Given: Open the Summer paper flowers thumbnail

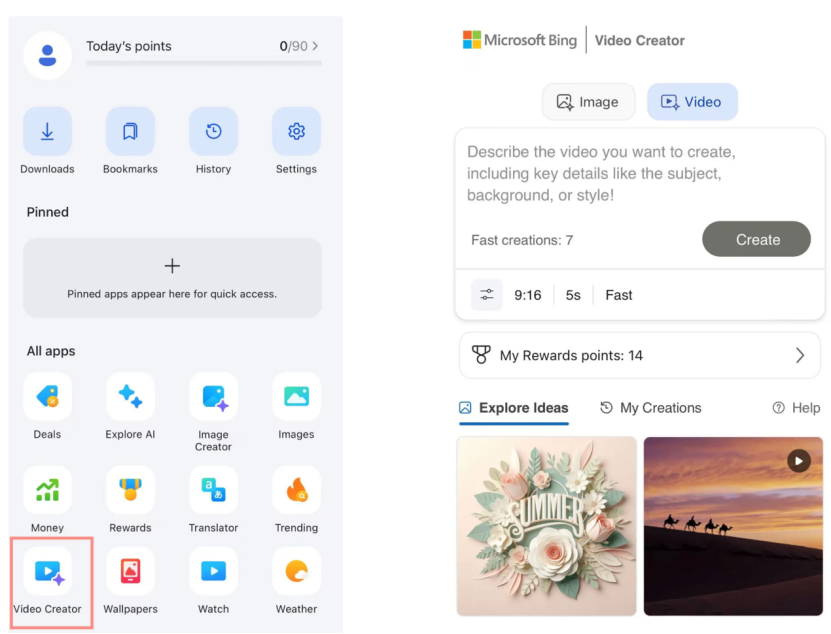Looking at the screenshot, I should 546,526.
